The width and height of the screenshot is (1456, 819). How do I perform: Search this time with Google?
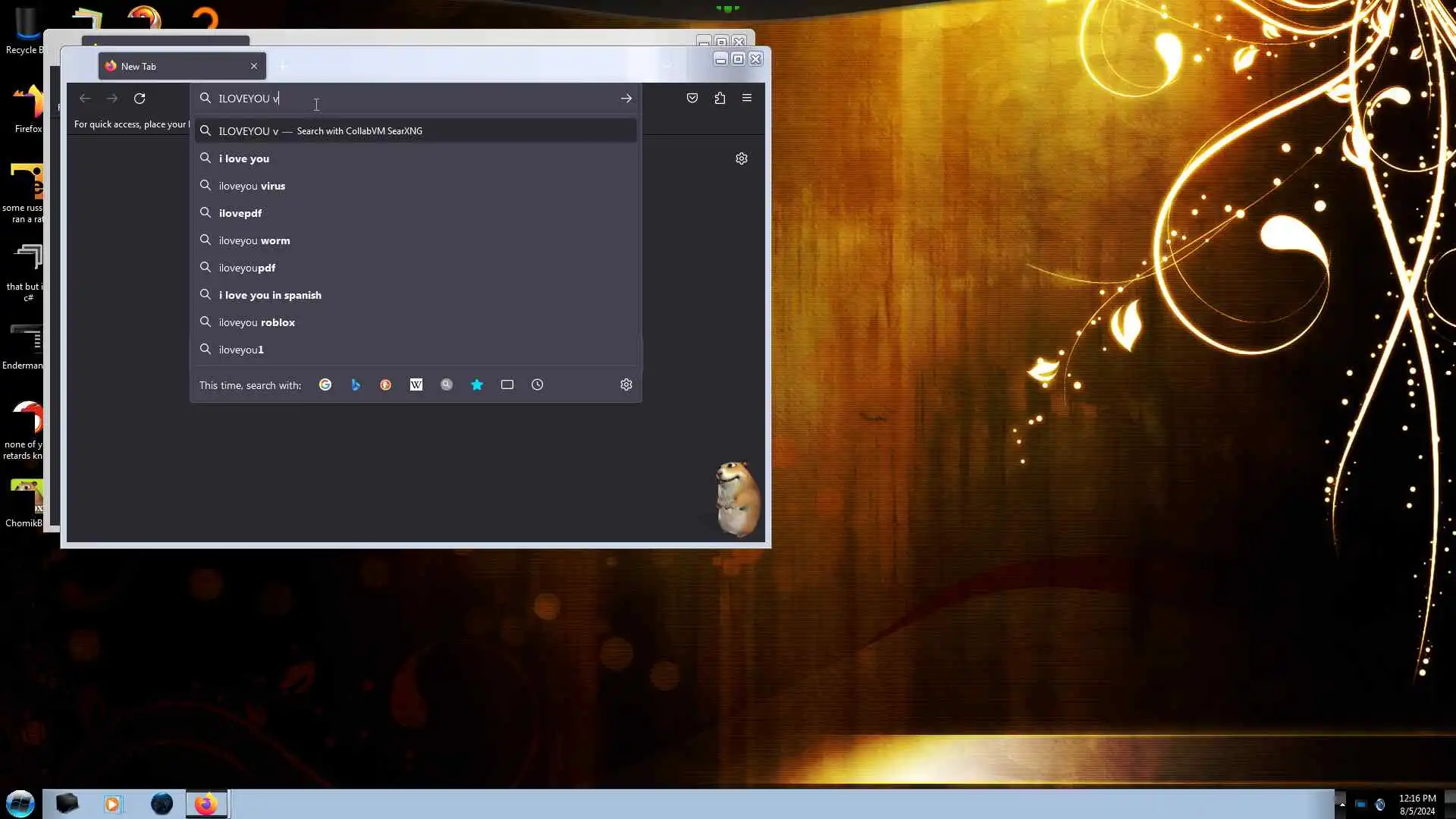coord(325,385)
